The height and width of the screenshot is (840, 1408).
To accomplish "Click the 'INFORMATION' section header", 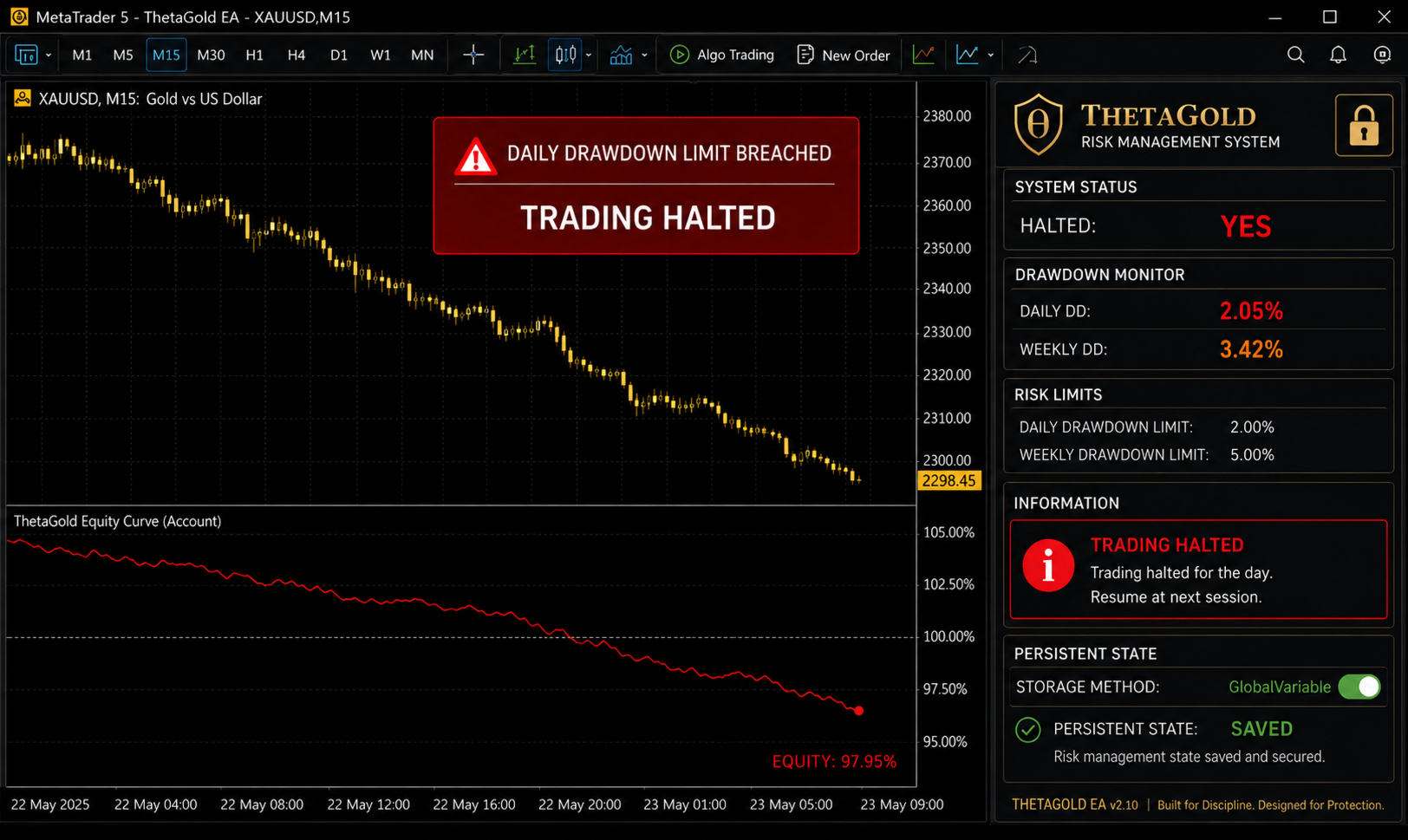I will pos(1066,504).
